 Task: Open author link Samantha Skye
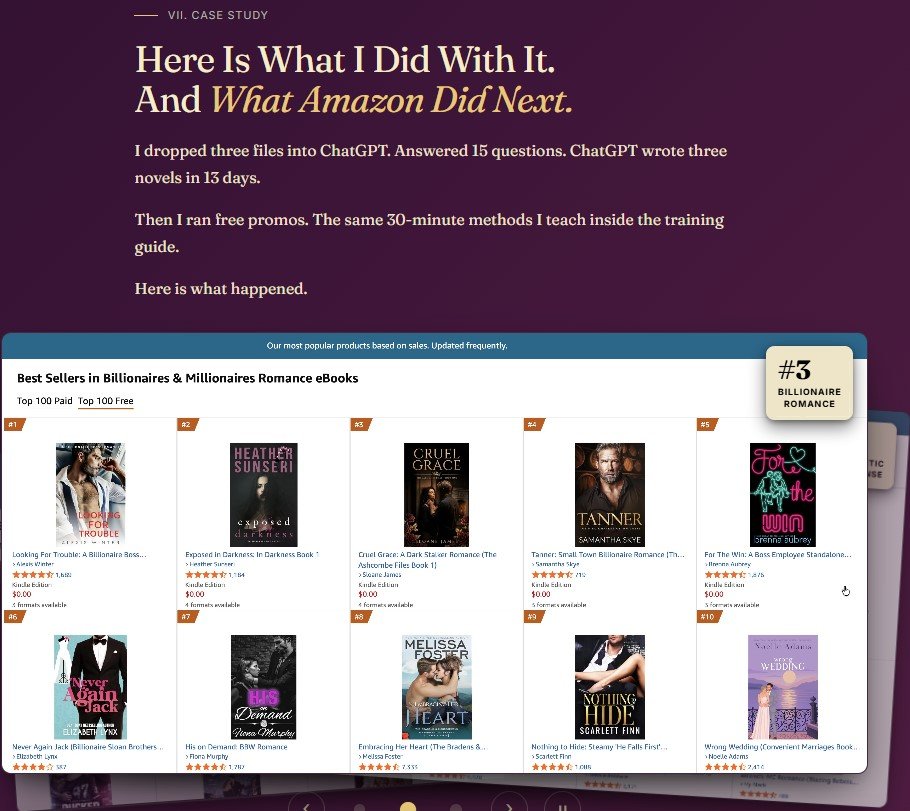555,564
